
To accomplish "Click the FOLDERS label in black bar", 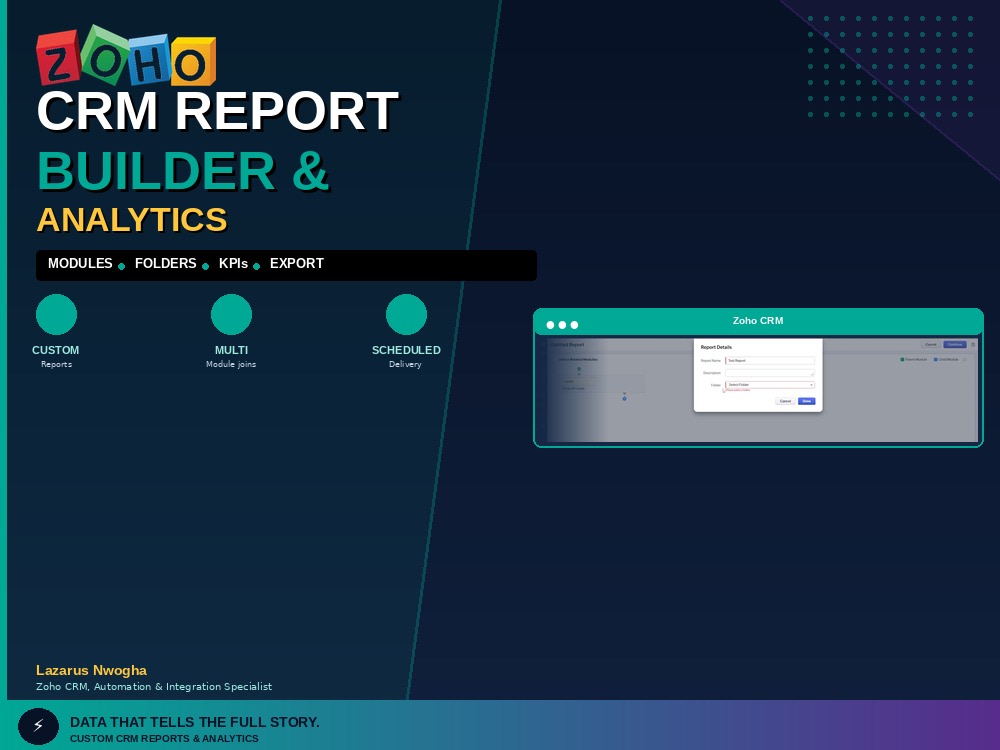I will [166, 263].
